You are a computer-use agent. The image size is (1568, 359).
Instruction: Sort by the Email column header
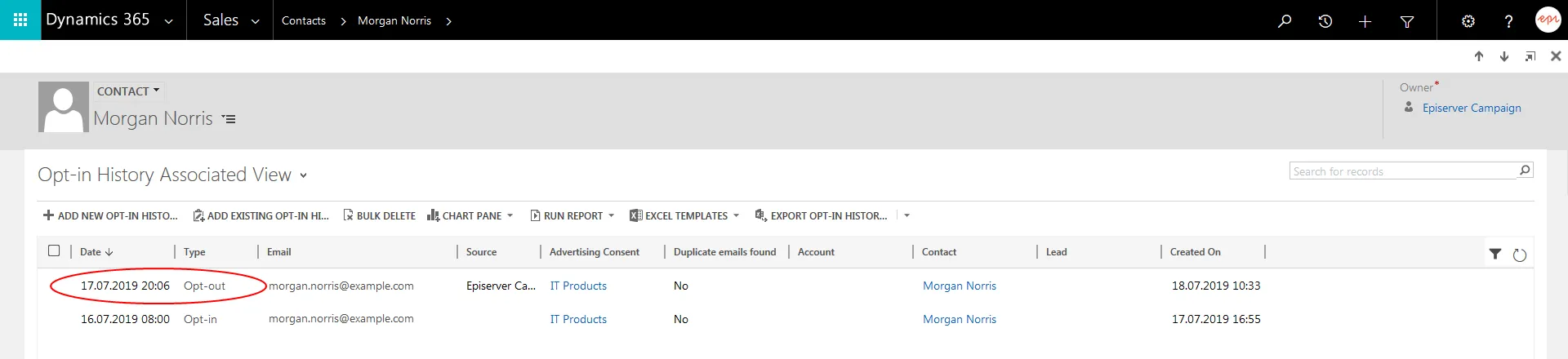[279, 251]
